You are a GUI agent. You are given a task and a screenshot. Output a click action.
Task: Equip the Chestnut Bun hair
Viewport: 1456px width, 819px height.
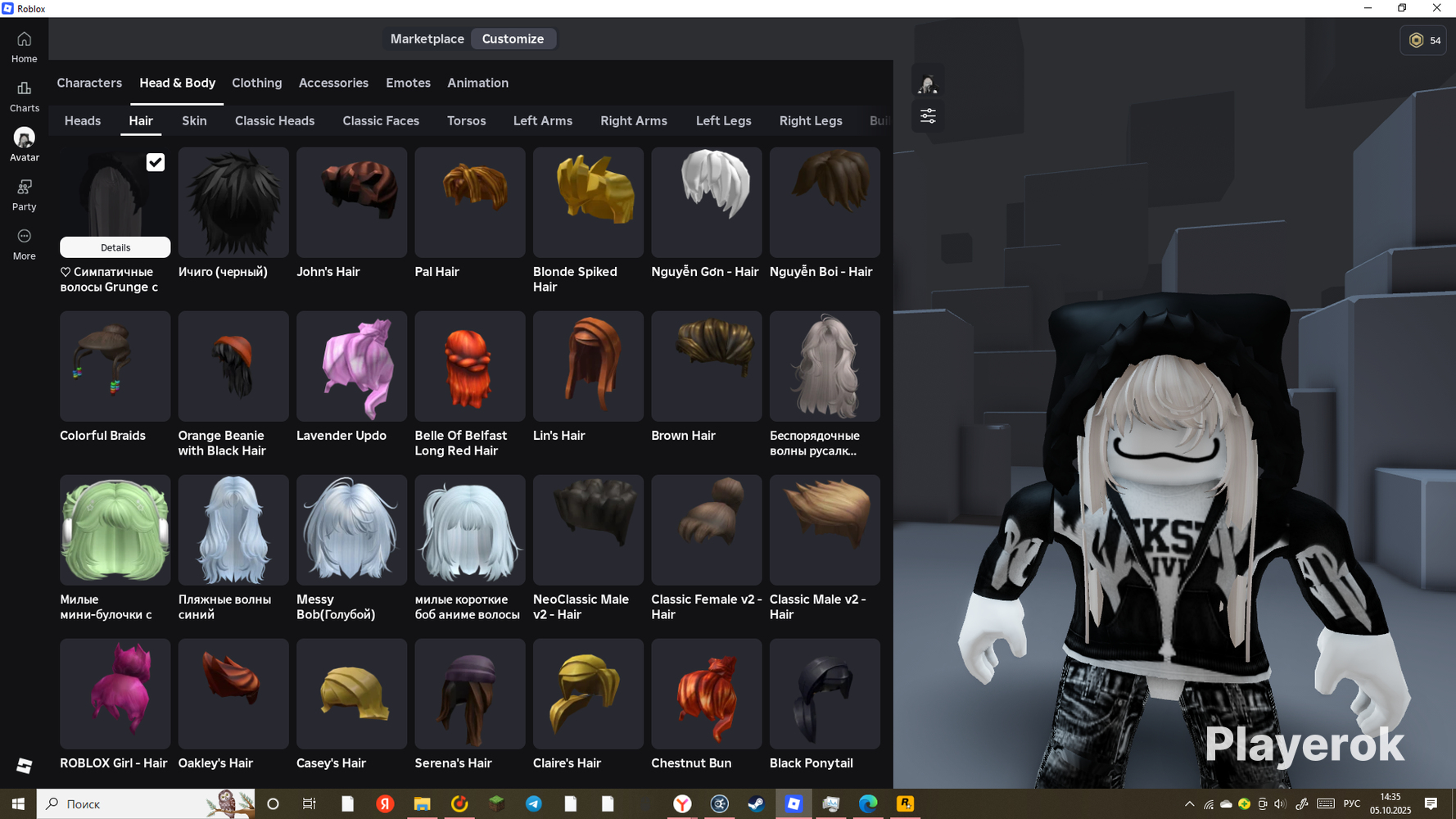click(x=707, y=694)
